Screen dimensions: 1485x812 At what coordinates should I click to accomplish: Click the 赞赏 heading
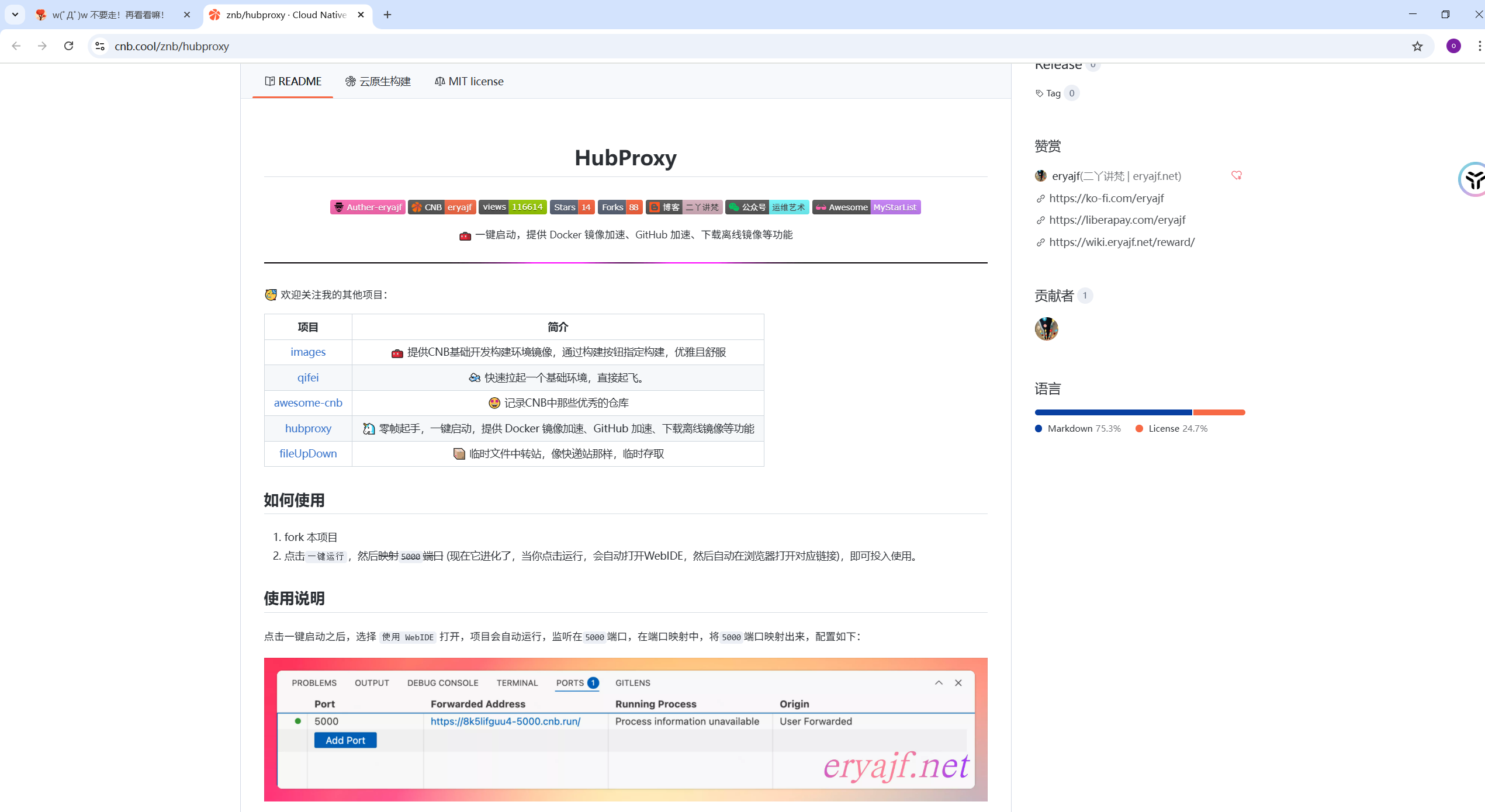pos(1047,146)
